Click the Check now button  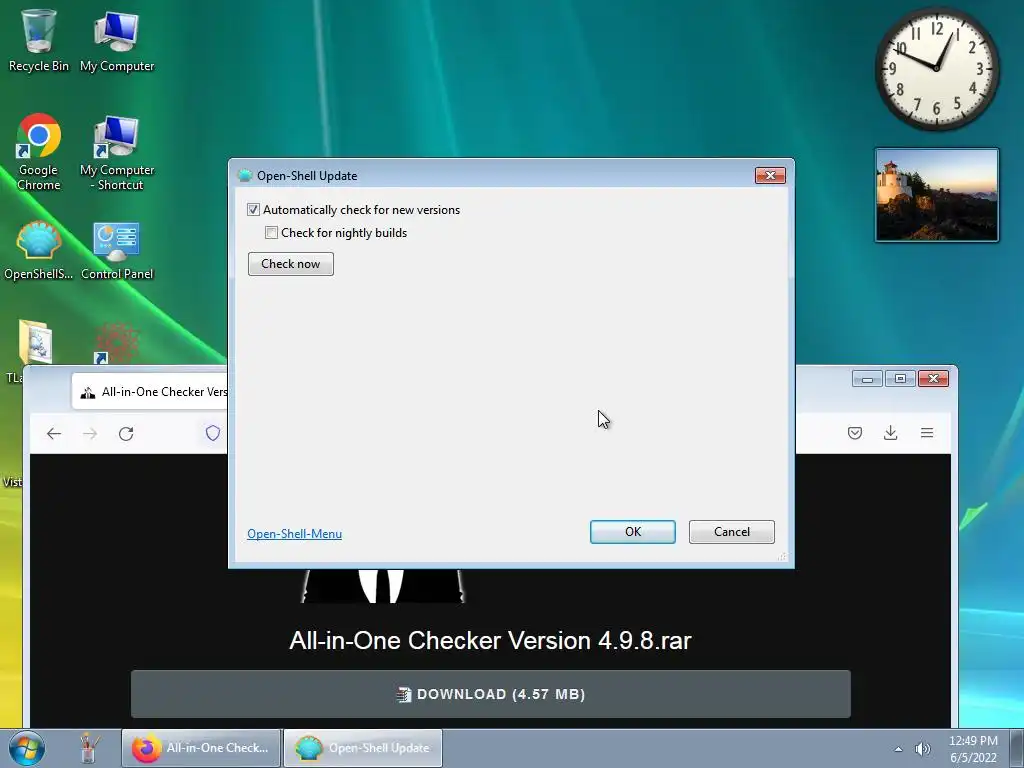(x=291, y=264)
